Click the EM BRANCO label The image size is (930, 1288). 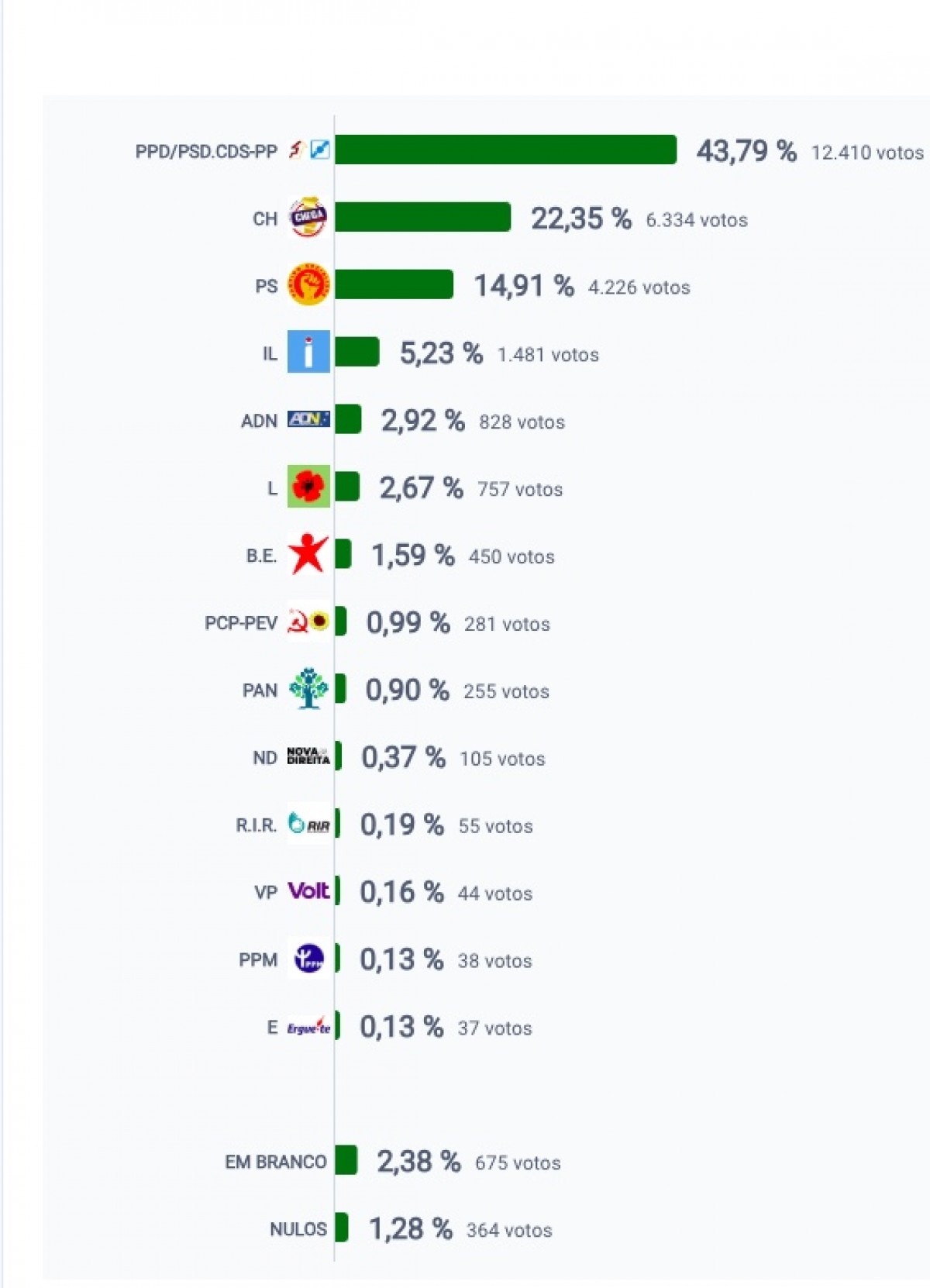276,1162
